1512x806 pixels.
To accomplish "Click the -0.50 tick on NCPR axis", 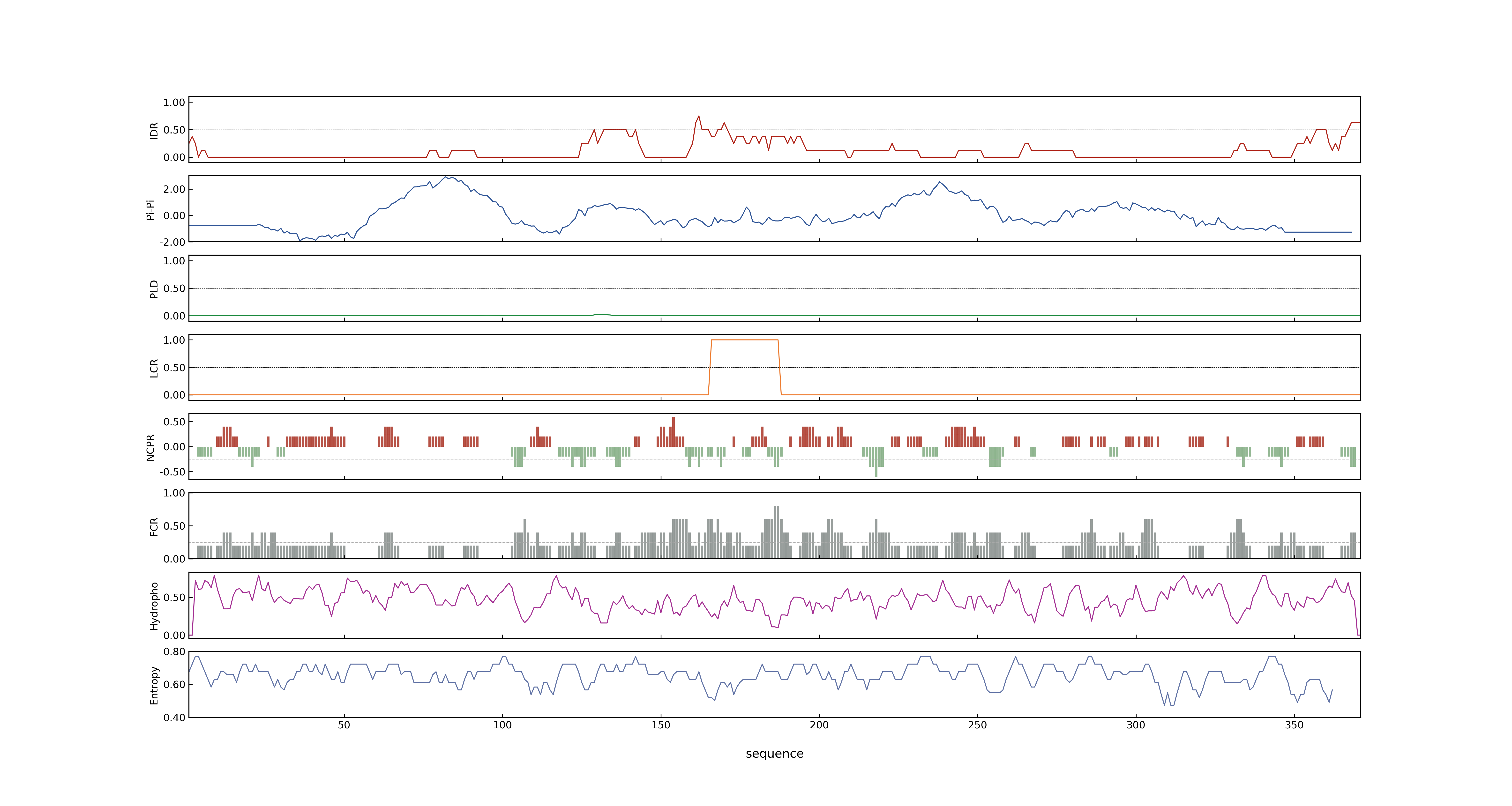I will click(x=172, y=472).
